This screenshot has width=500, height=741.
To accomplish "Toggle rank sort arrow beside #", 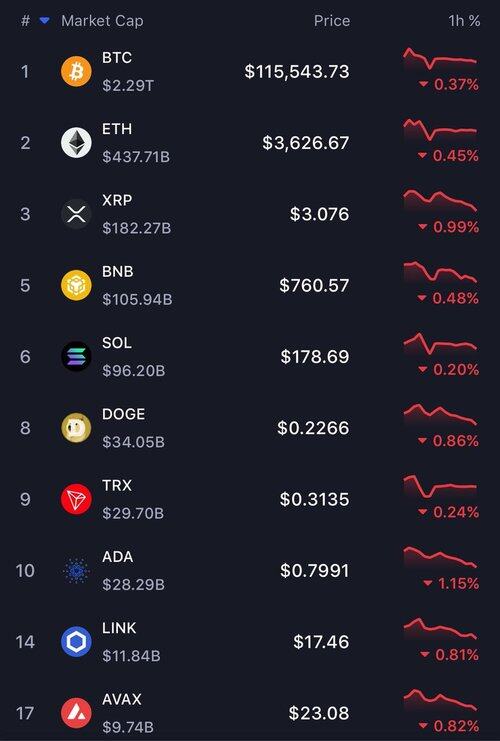I will [44, 21].
